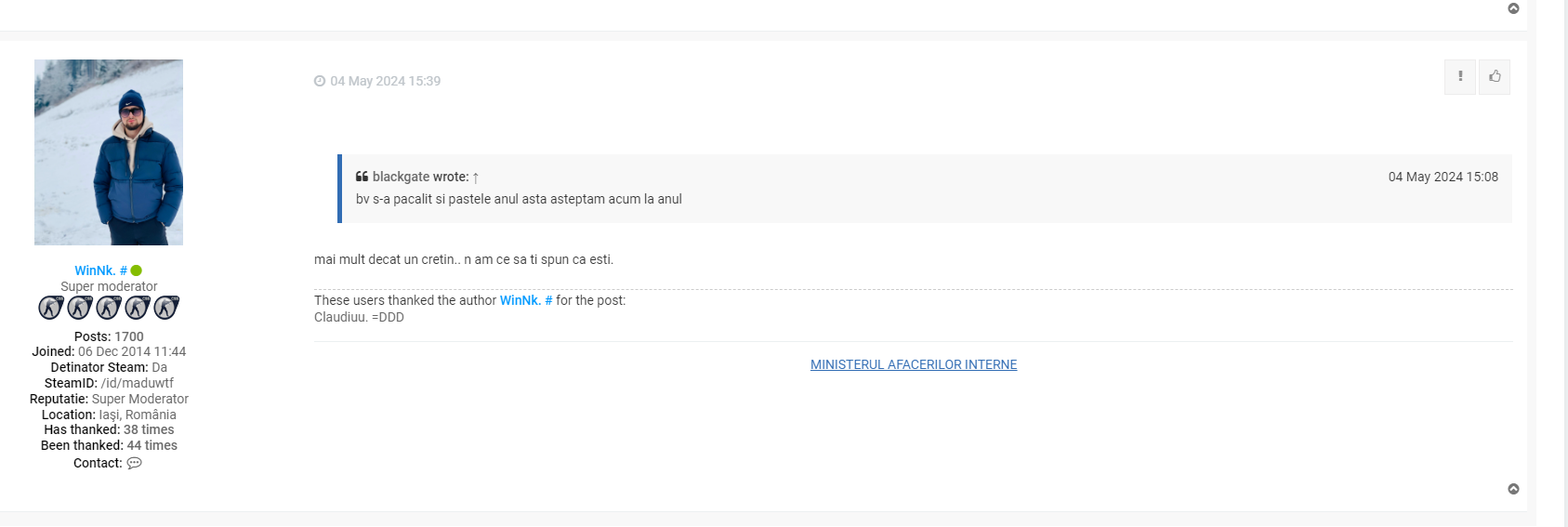Click the quote icon beside blackgate
This screenshot has width=1568, height=527.
tap(362, 177)
